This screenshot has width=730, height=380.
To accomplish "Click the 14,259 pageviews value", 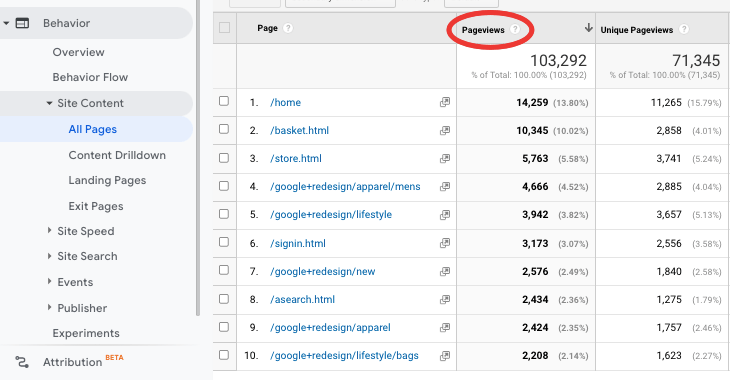I will click(532, 102).
